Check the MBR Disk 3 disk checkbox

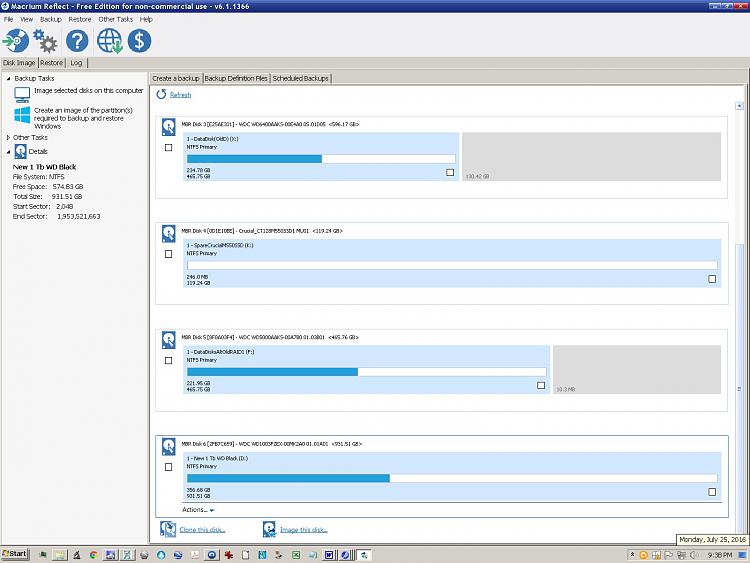tap(168, 148)
